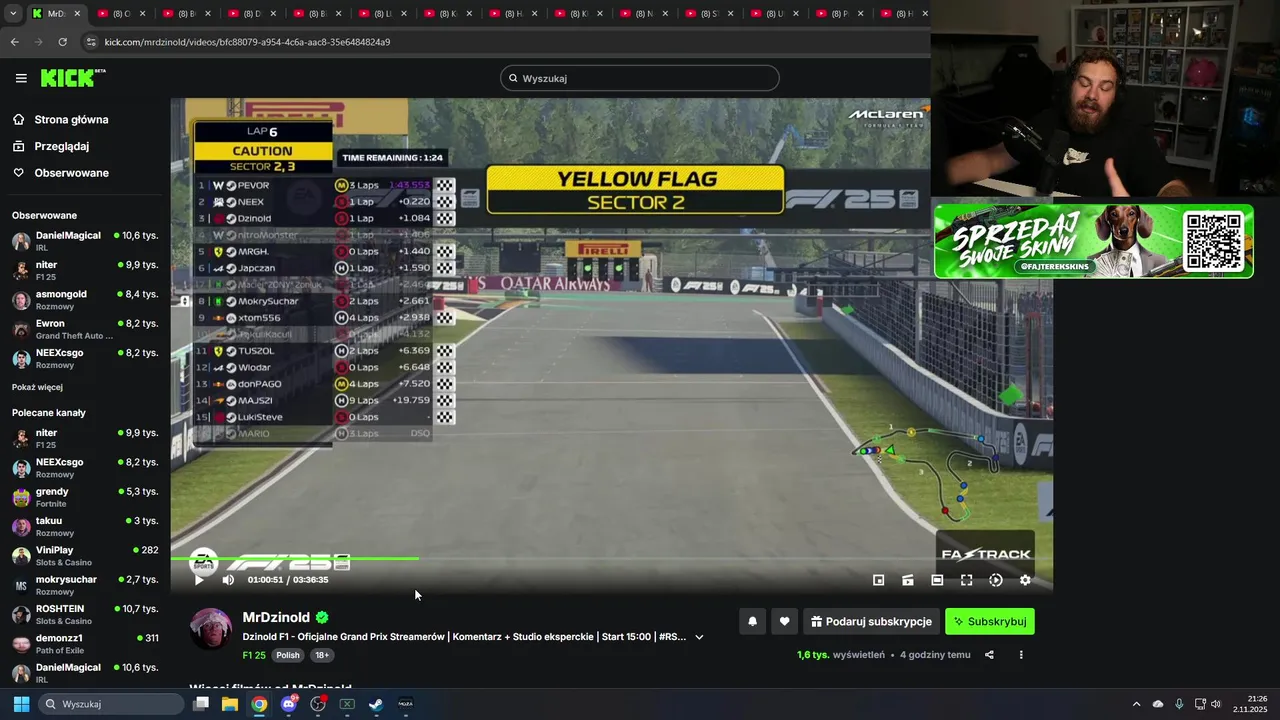Open F1 25 category link
The height and width of the screenshot is (720, 1280).
[x=254, y=656]
